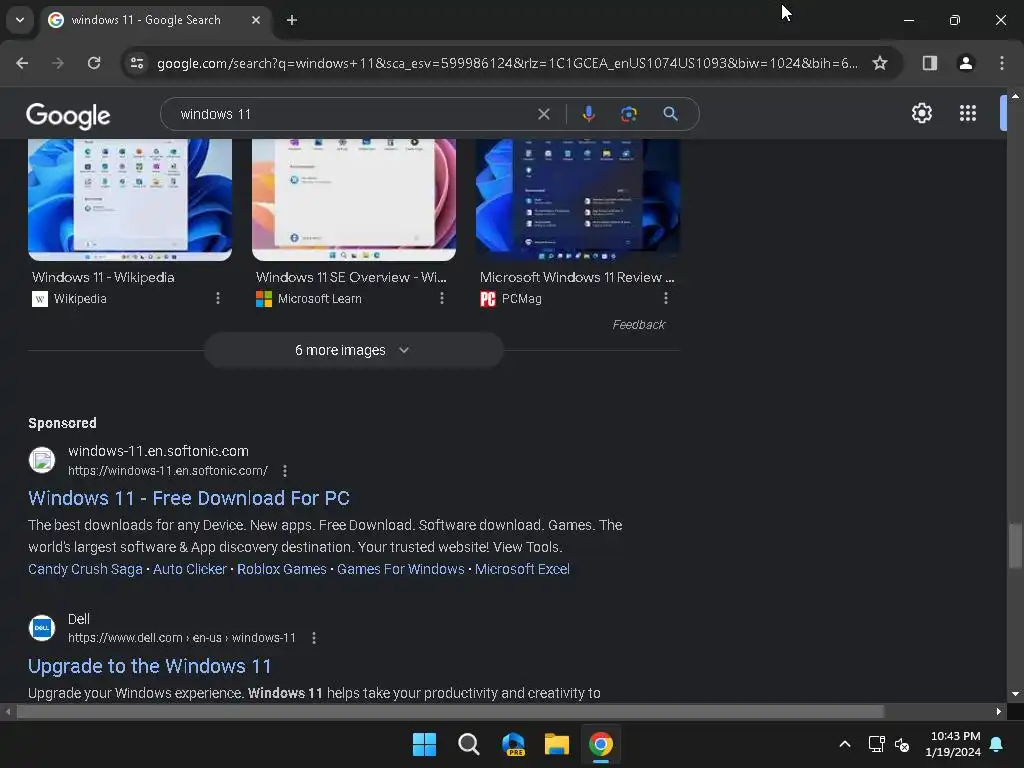This screenshot has height=768, width=1024.
Task: Open the Windows 11 Wikipedia image thumbnail
Action: (x=130, y=199)
